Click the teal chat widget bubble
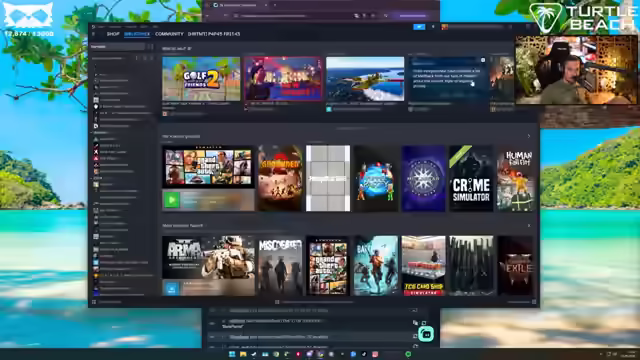Image resolution: width=640 pixels, height=360 pixels. (426, 334)
